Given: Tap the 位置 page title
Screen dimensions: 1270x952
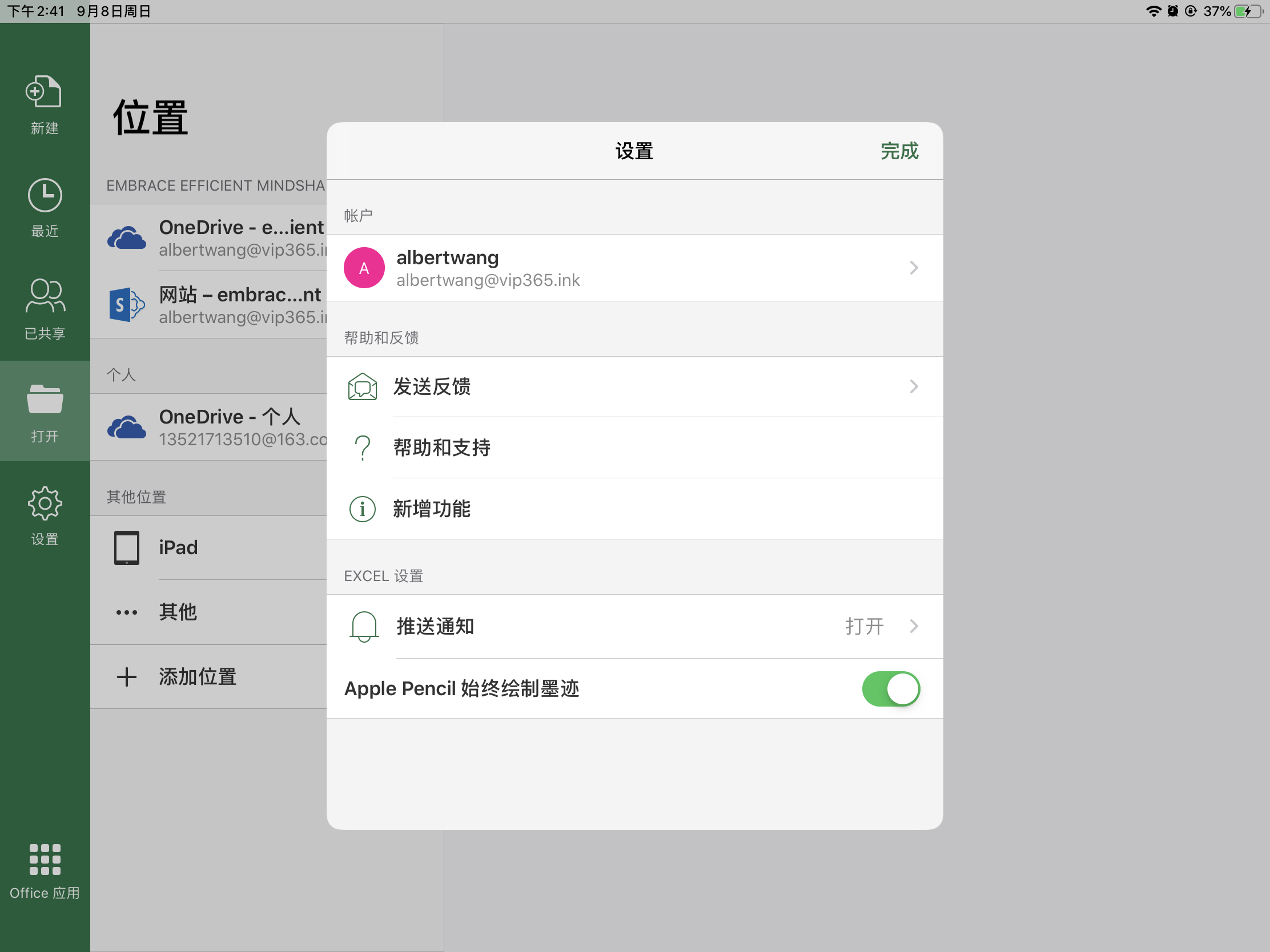Looking at the screenshot, I should [150, 117].
